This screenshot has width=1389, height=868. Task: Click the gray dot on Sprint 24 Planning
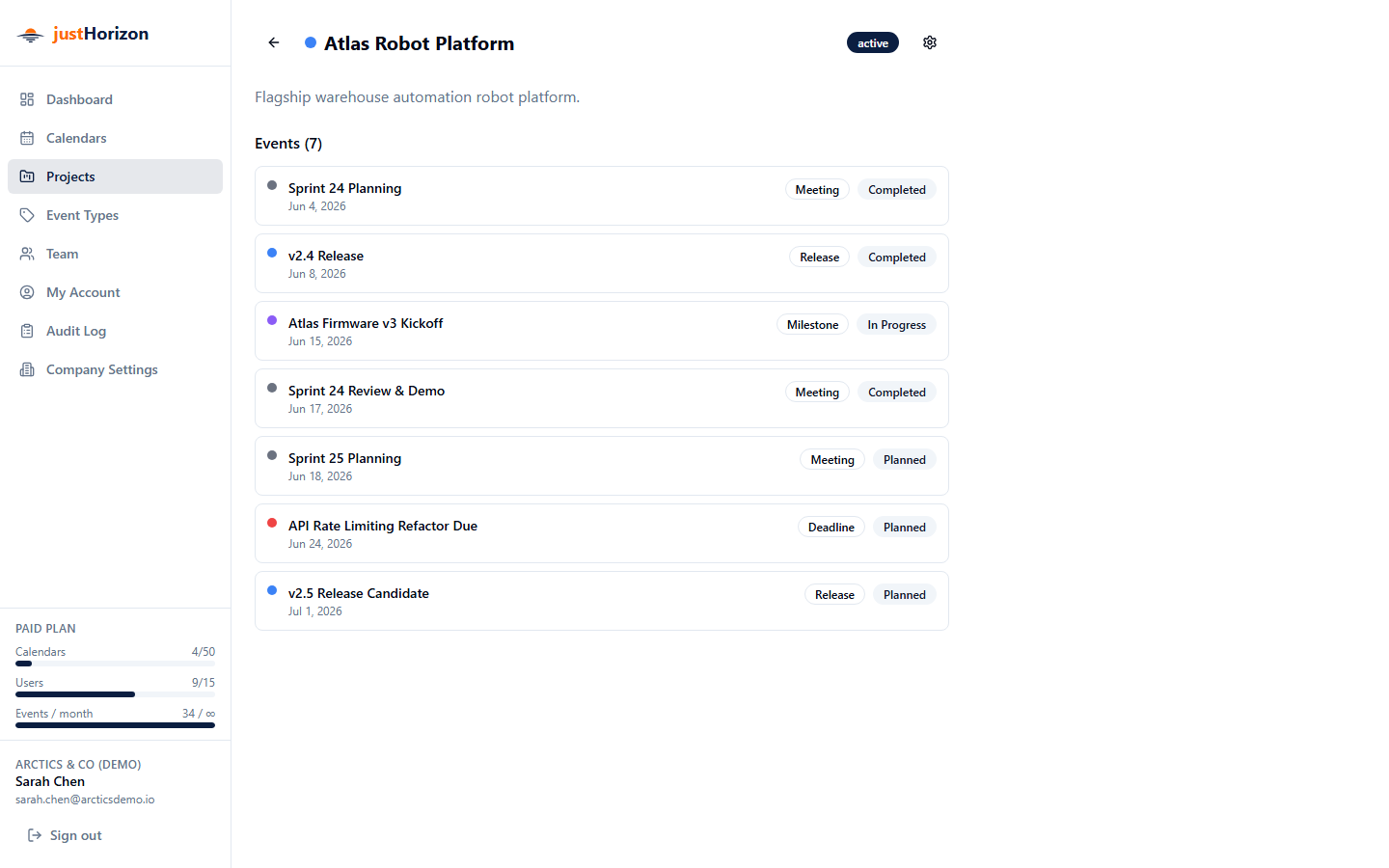point(272,185)
